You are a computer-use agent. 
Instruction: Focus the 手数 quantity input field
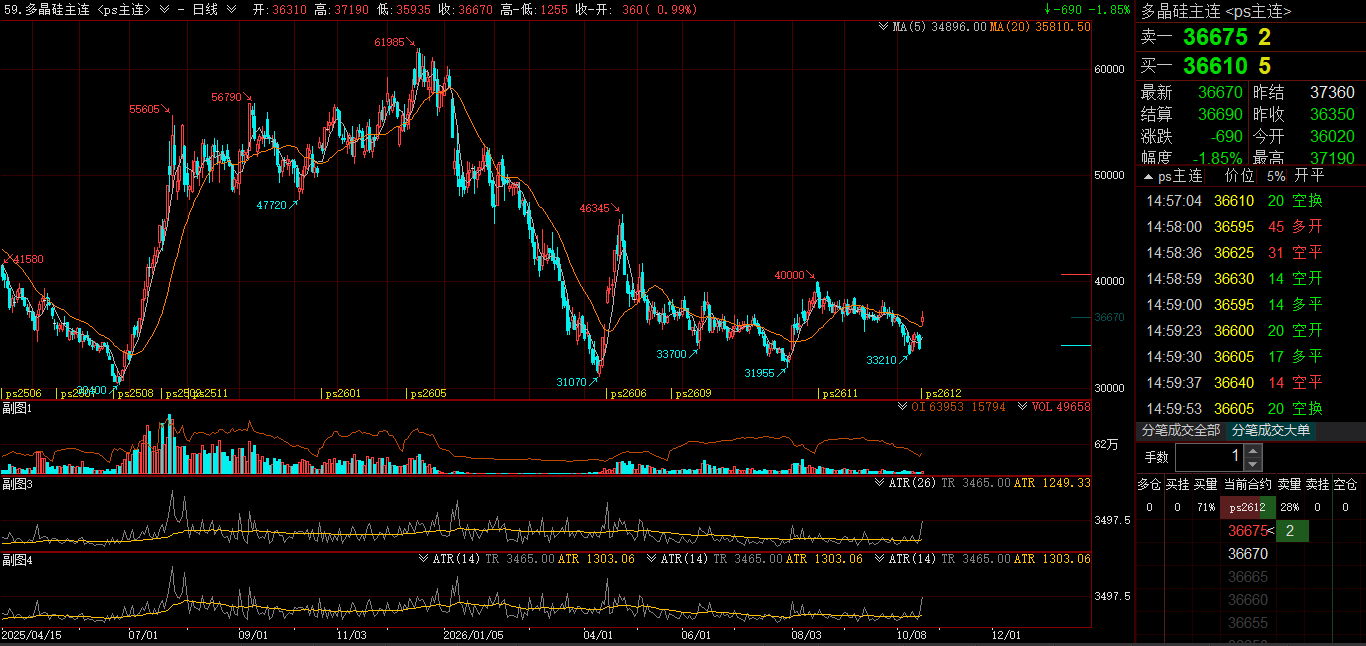coord(1209,457)
